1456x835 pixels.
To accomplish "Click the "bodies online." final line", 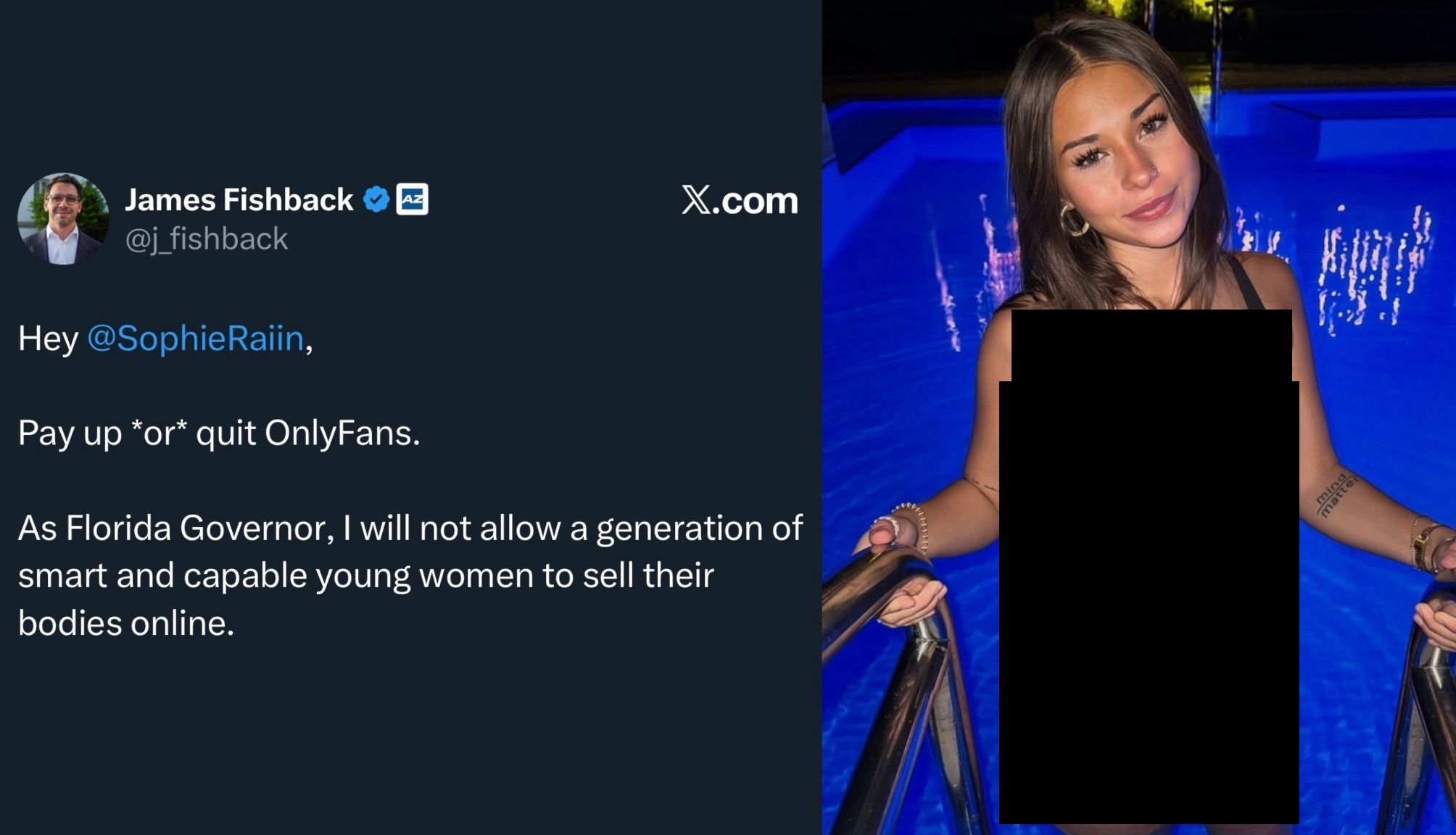I will point(126,623).
